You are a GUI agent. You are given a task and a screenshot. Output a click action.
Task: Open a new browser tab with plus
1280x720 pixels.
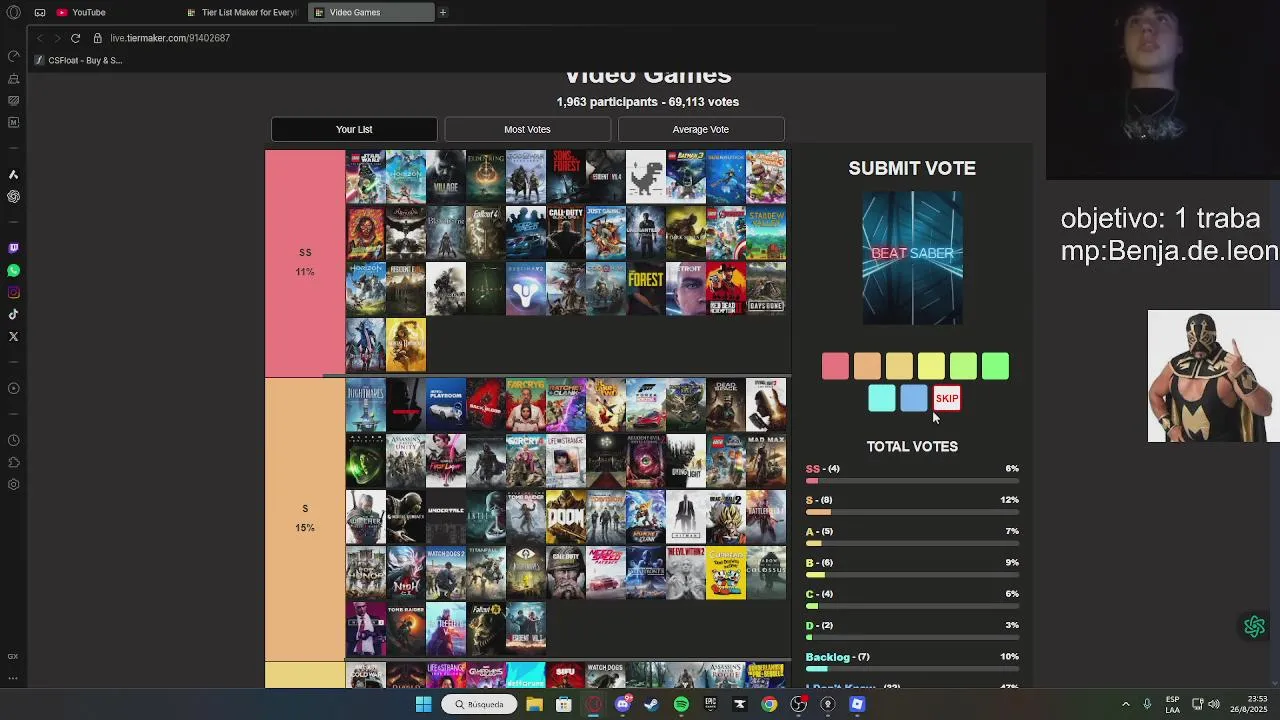click(x=442, y=12)
